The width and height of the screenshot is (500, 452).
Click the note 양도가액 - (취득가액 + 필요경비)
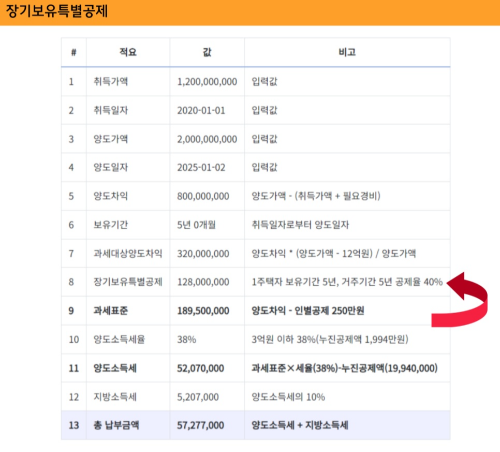pos(316,196)
